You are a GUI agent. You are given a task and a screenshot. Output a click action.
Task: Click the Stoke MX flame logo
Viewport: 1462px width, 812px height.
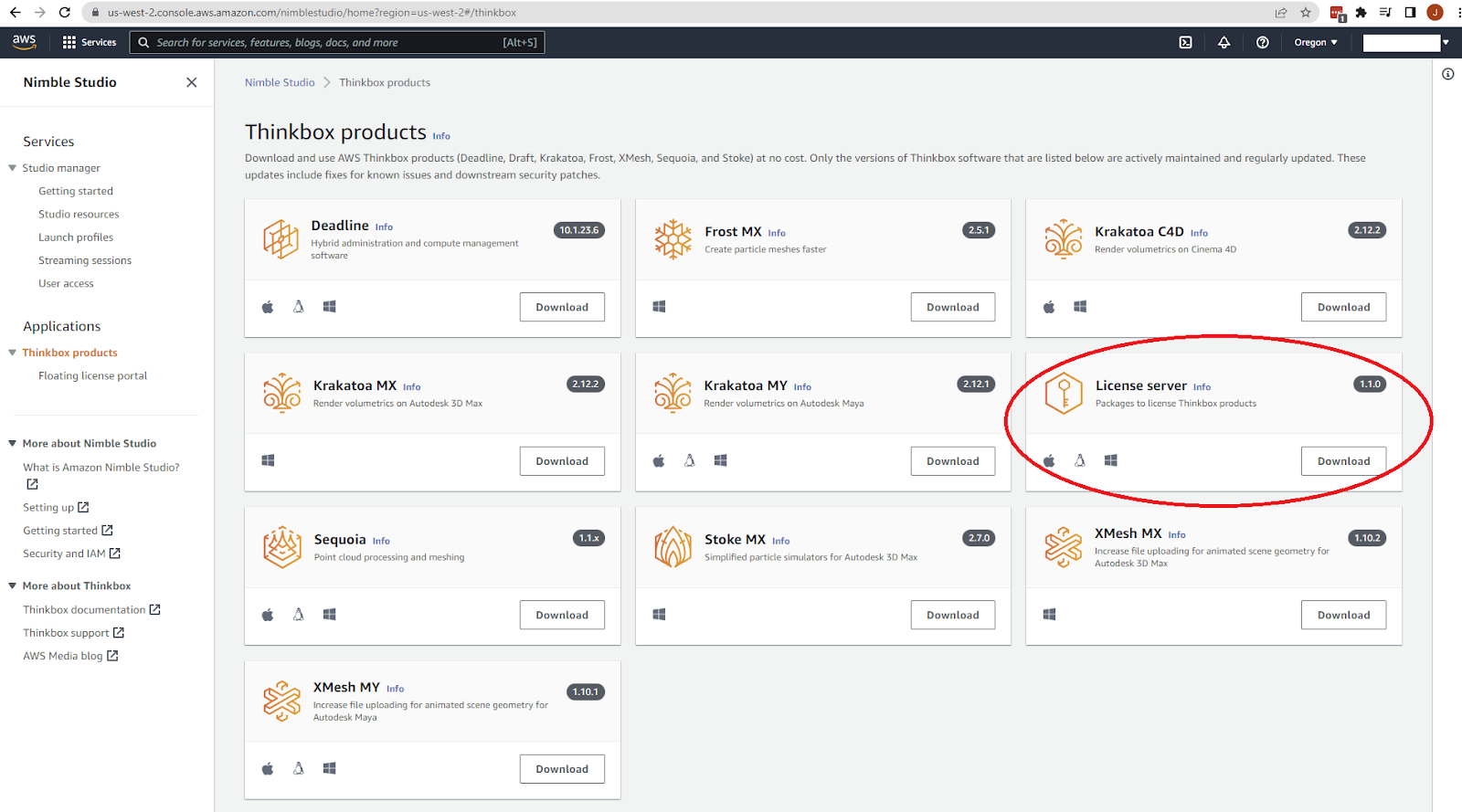coord(673,547)
